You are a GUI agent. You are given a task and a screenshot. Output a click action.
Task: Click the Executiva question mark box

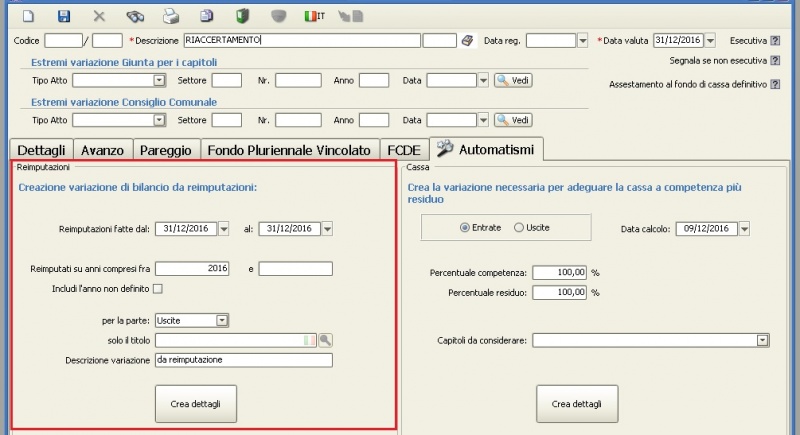coord(775,40)
